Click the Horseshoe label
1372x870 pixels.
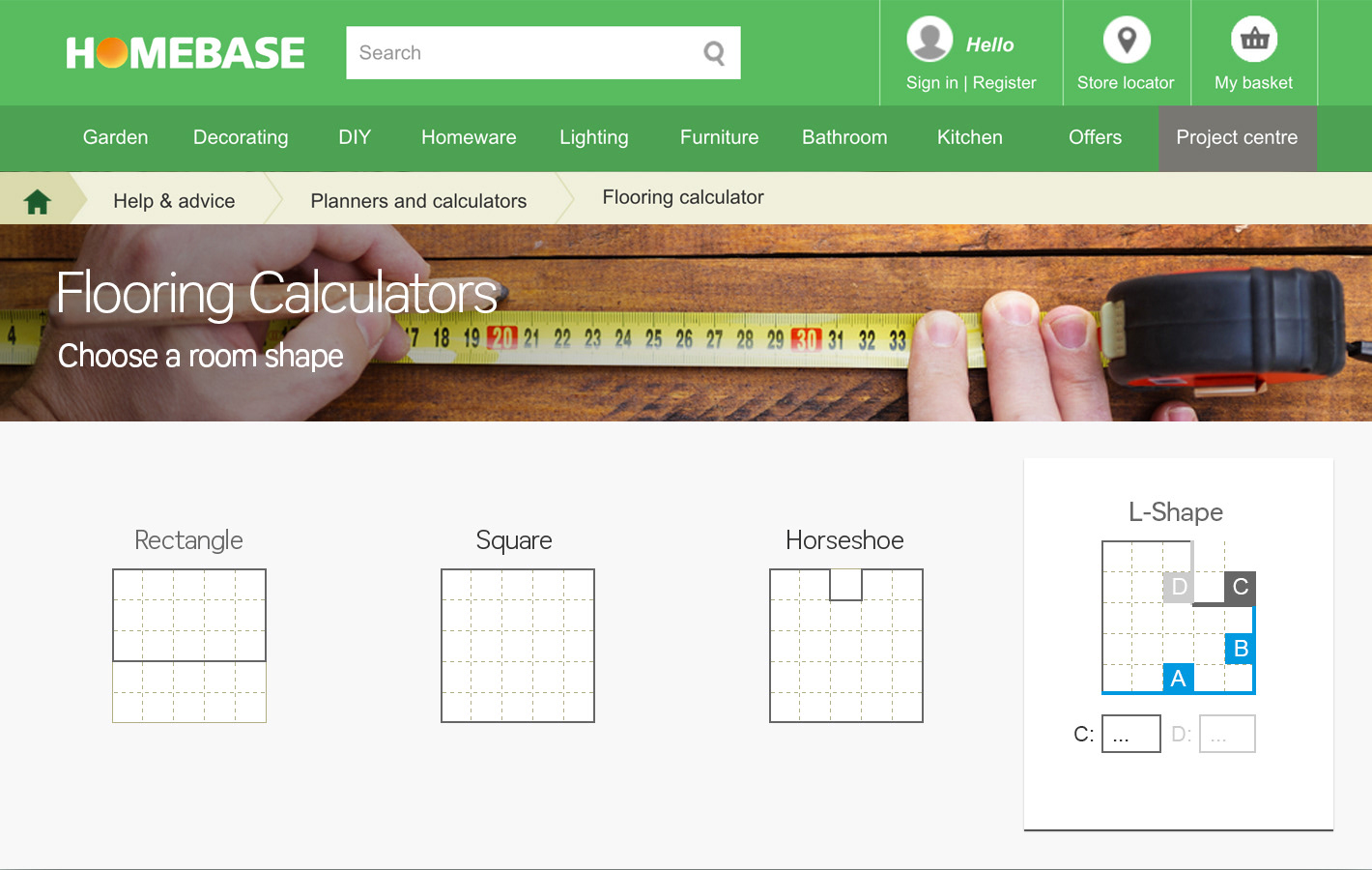(x=844, y=540)
